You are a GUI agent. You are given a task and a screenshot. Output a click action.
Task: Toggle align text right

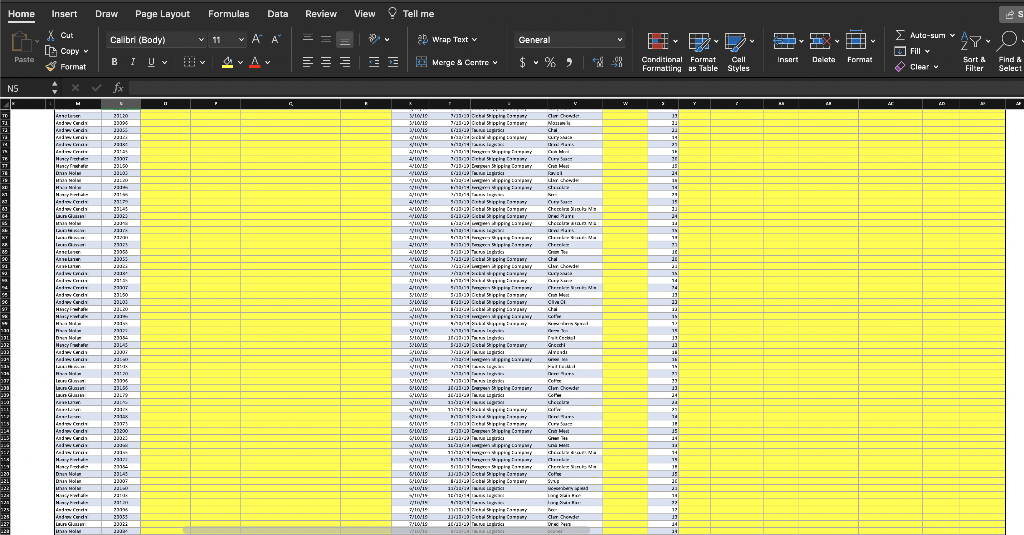[x=345, y=62]
